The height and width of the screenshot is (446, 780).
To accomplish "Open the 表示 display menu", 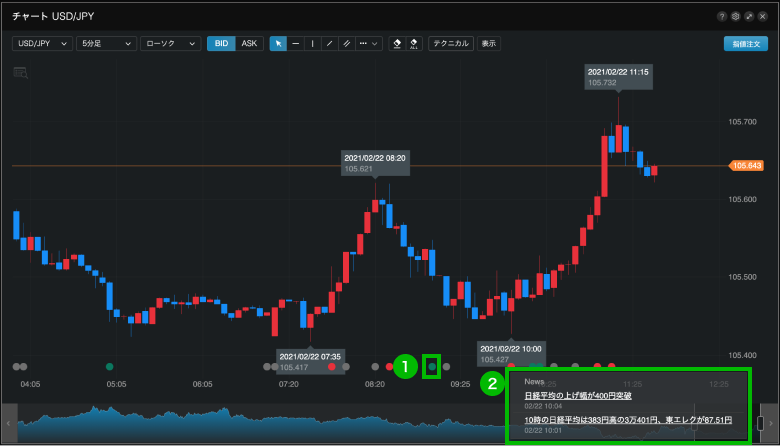I will click(488, 44).
